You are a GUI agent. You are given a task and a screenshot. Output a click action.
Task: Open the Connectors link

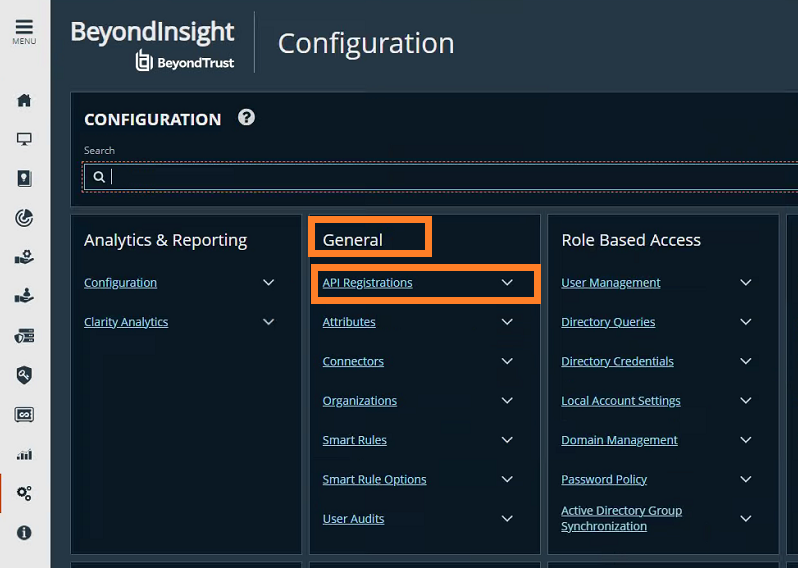[353, 361]
